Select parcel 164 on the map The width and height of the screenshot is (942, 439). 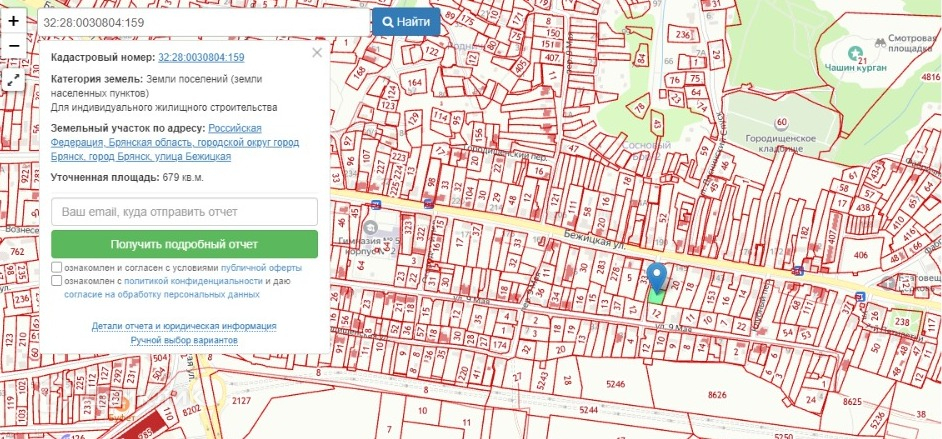(x=414, y=82)
